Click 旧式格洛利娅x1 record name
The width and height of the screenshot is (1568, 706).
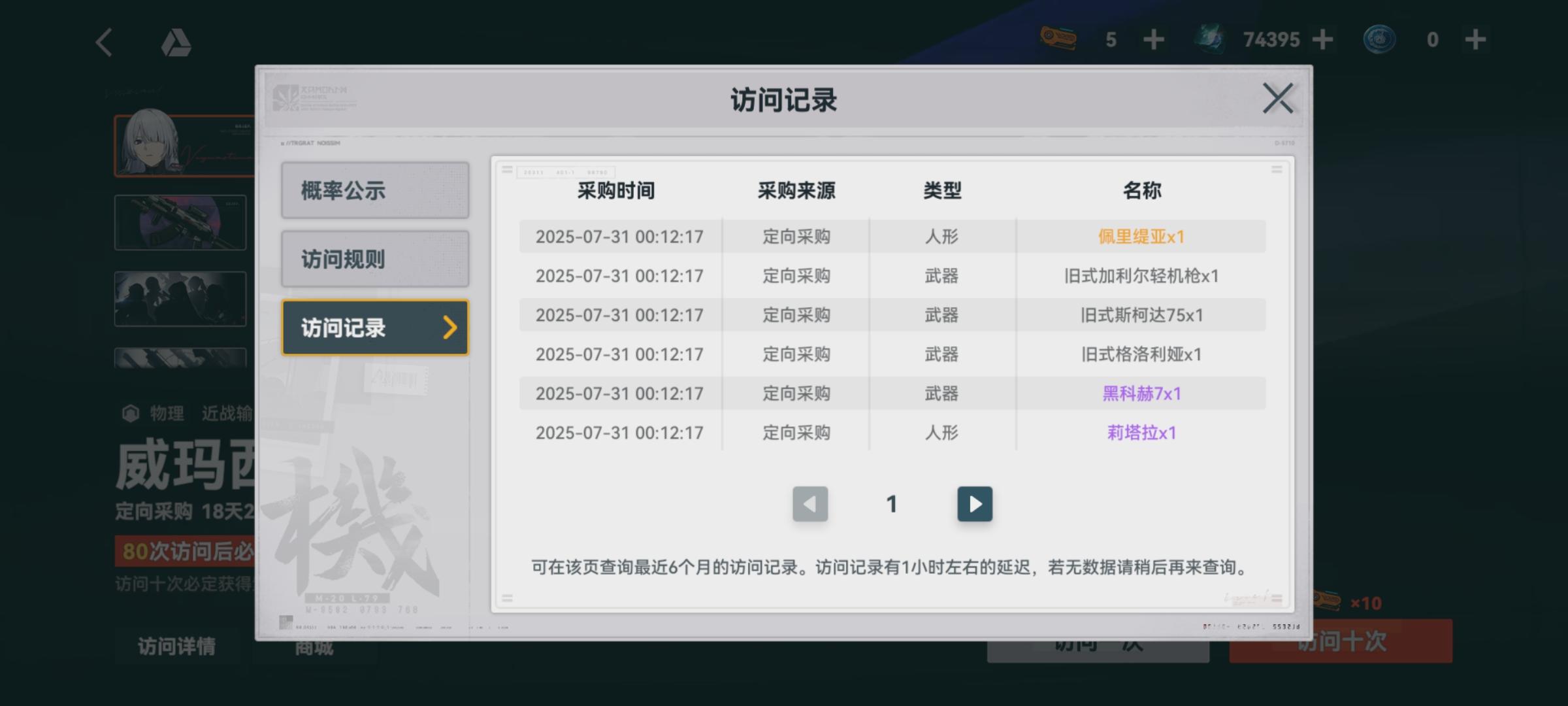[x=1141, y=354]
